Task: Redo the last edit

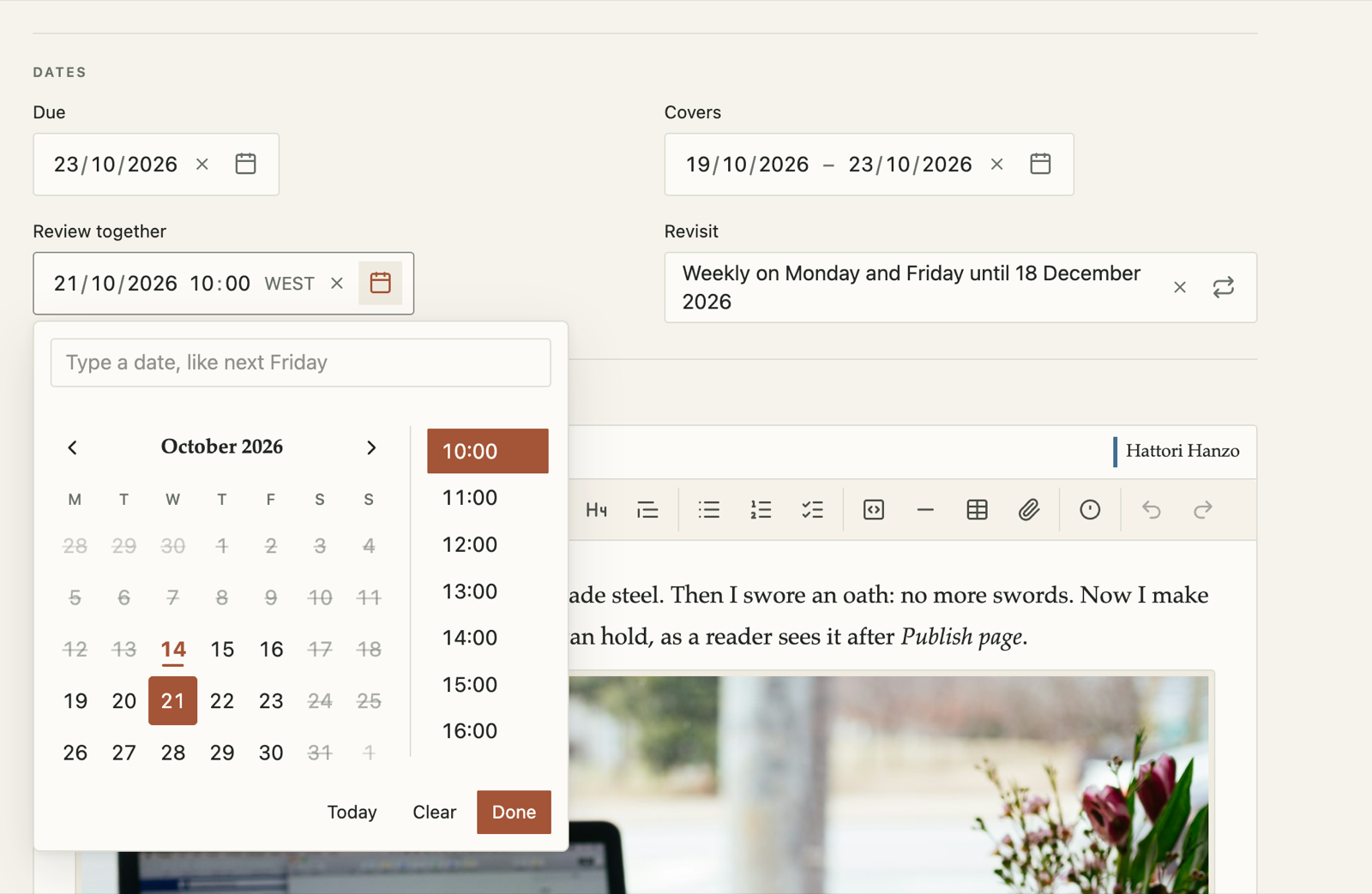Action: [x=1203, y=510]
